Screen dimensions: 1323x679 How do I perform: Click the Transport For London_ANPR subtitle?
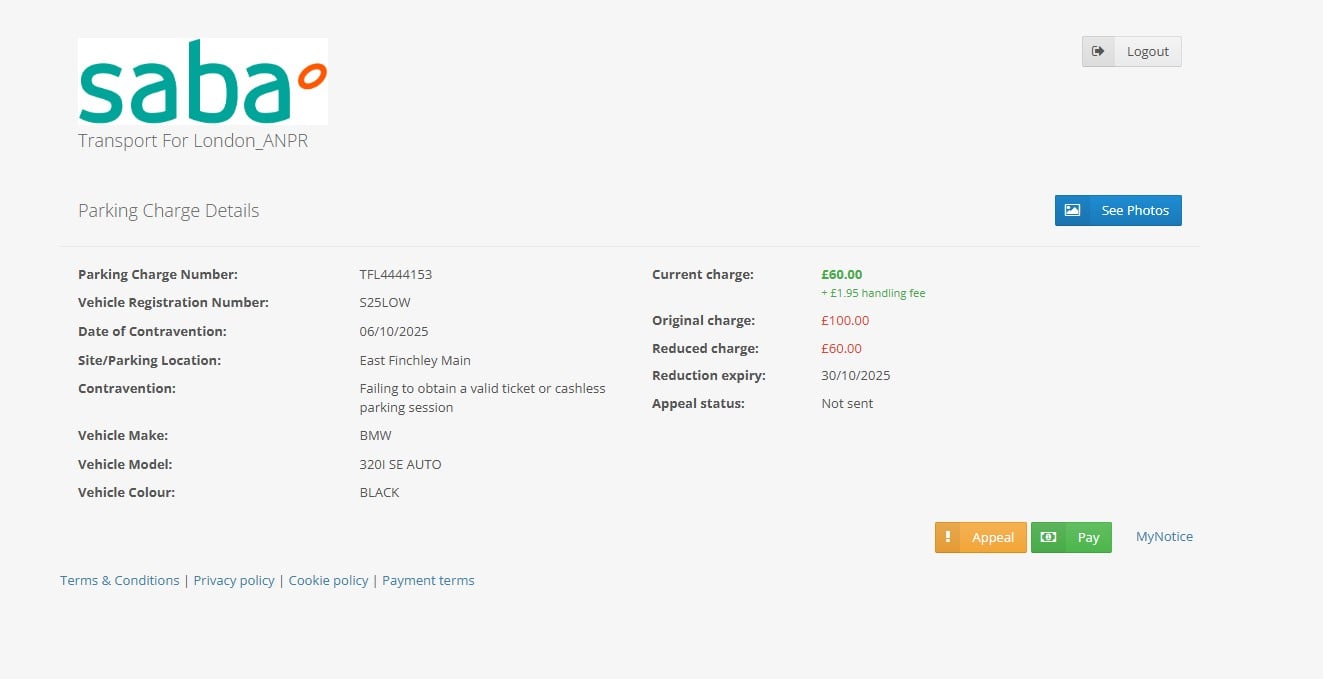(193, 141)
